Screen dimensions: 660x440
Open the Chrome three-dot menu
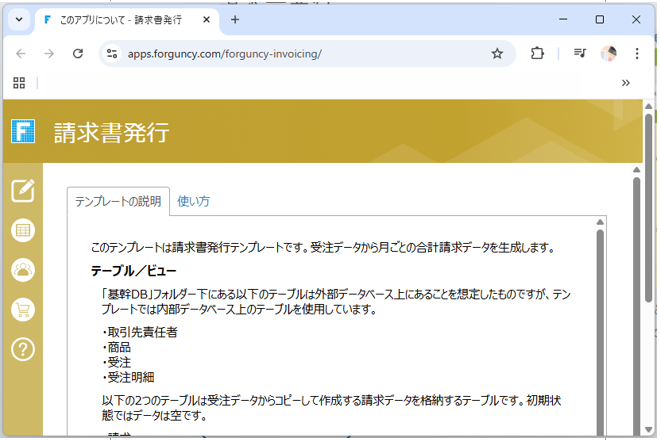[x=637, y=54]
